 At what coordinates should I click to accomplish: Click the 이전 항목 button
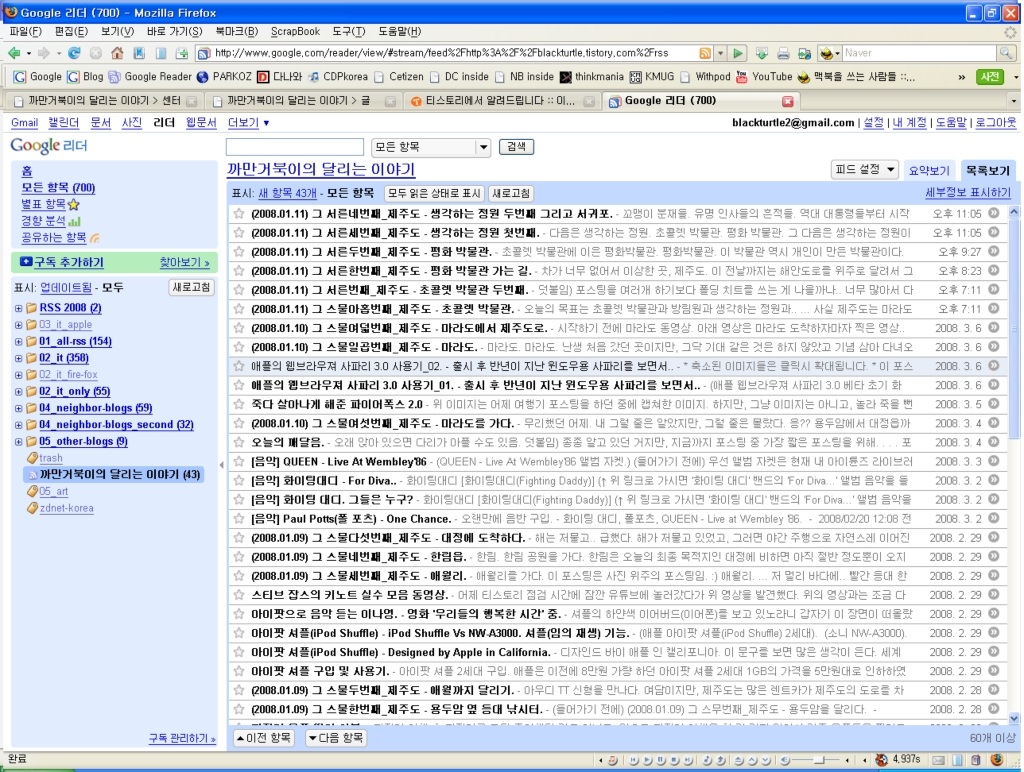click(264, 738)
